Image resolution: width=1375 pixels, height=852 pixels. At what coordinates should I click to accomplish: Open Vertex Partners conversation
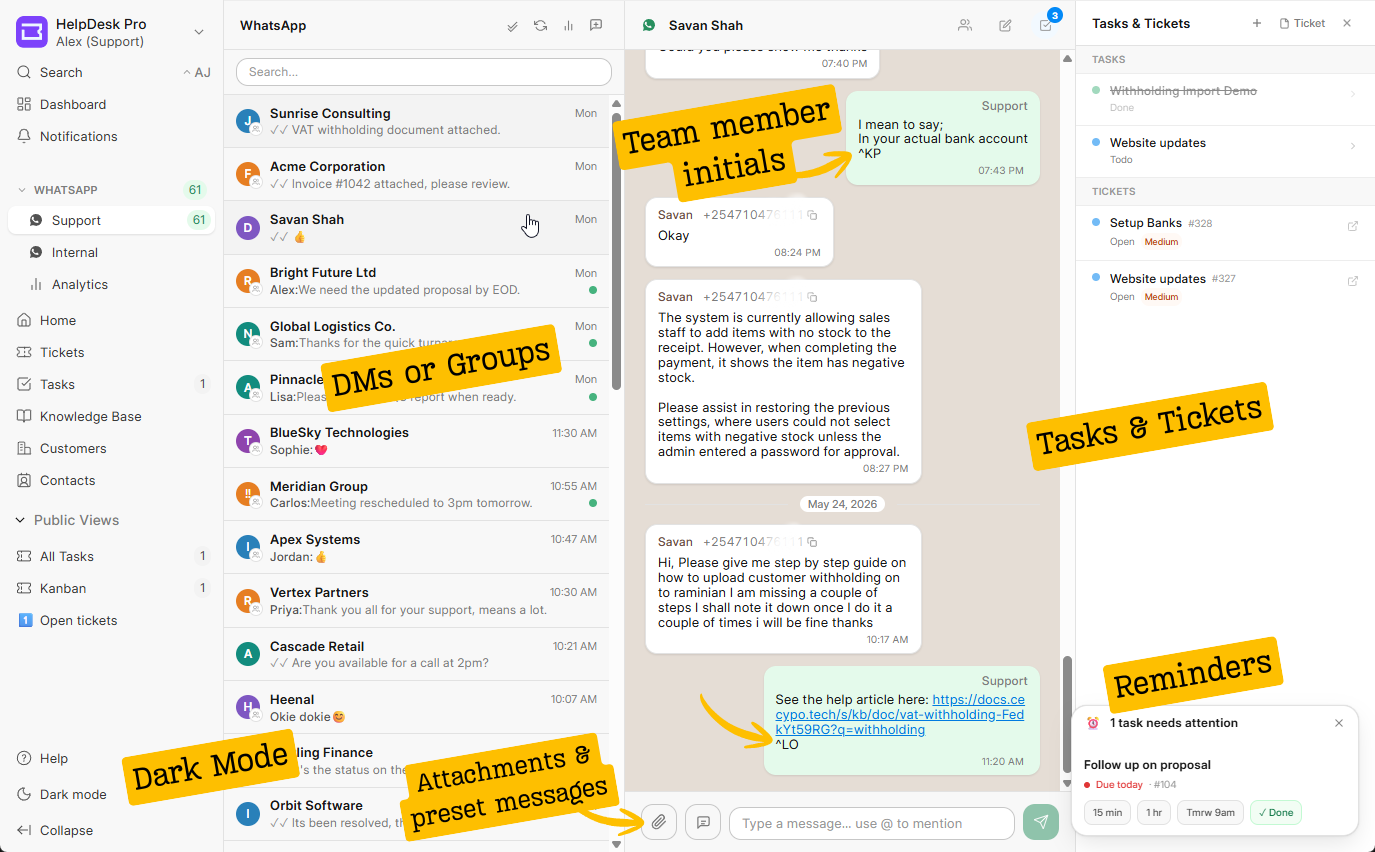416,601
